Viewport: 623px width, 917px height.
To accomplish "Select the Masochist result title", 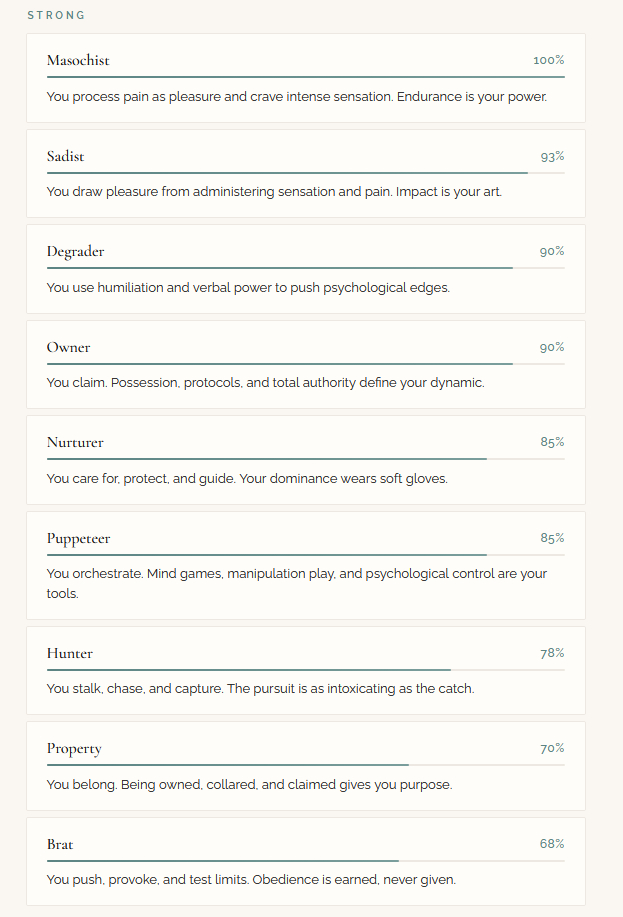I will (78, 61).
